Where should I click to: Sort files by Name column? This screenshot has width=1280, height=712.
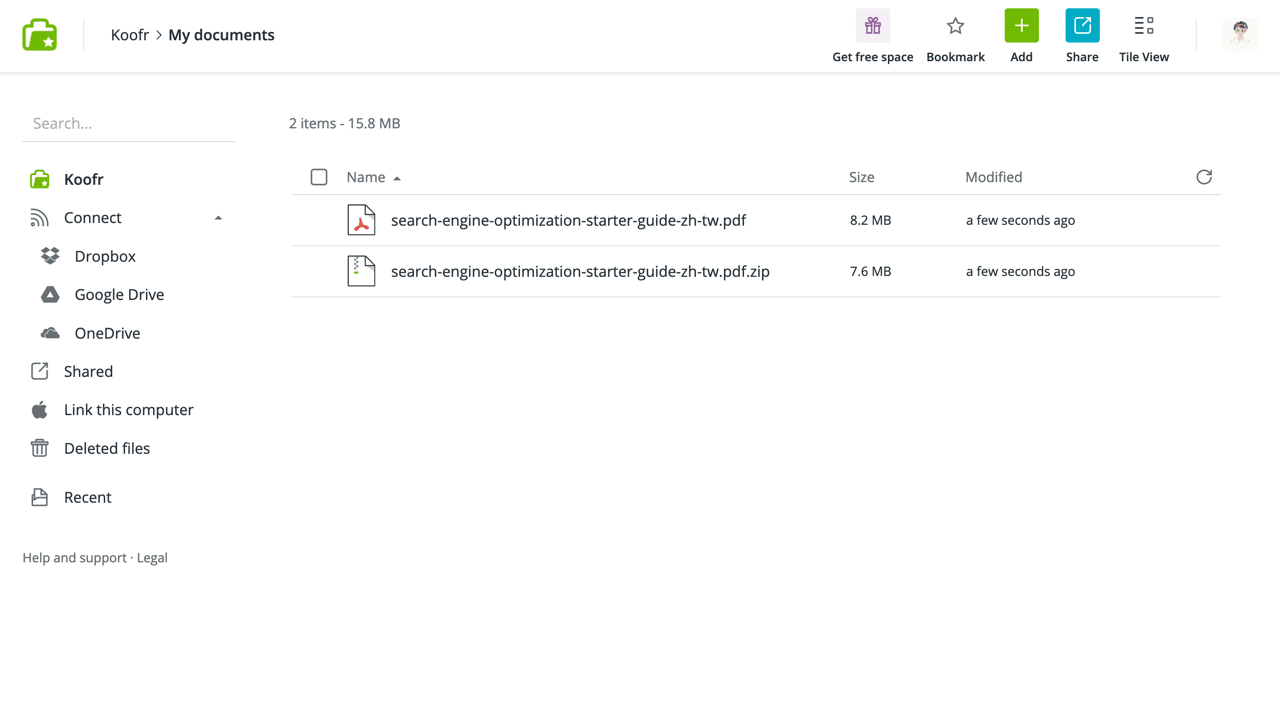tap(366, 177)
